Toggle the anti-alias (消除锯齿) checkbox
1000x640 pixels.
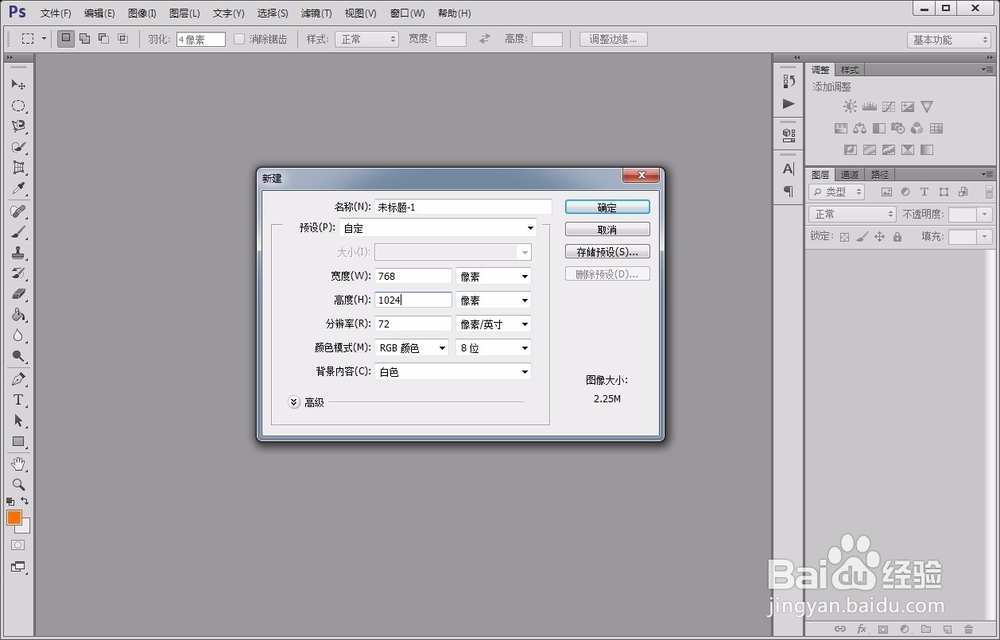pyautogui.click(x=238, y=38)
